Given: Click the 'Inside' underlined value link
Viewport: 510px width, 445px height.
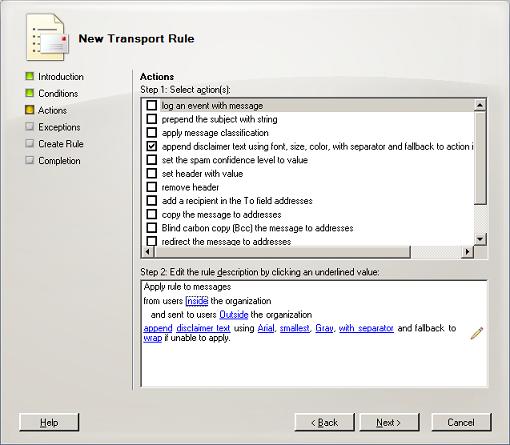Looking at the screenshot, I should pos(197,301).
